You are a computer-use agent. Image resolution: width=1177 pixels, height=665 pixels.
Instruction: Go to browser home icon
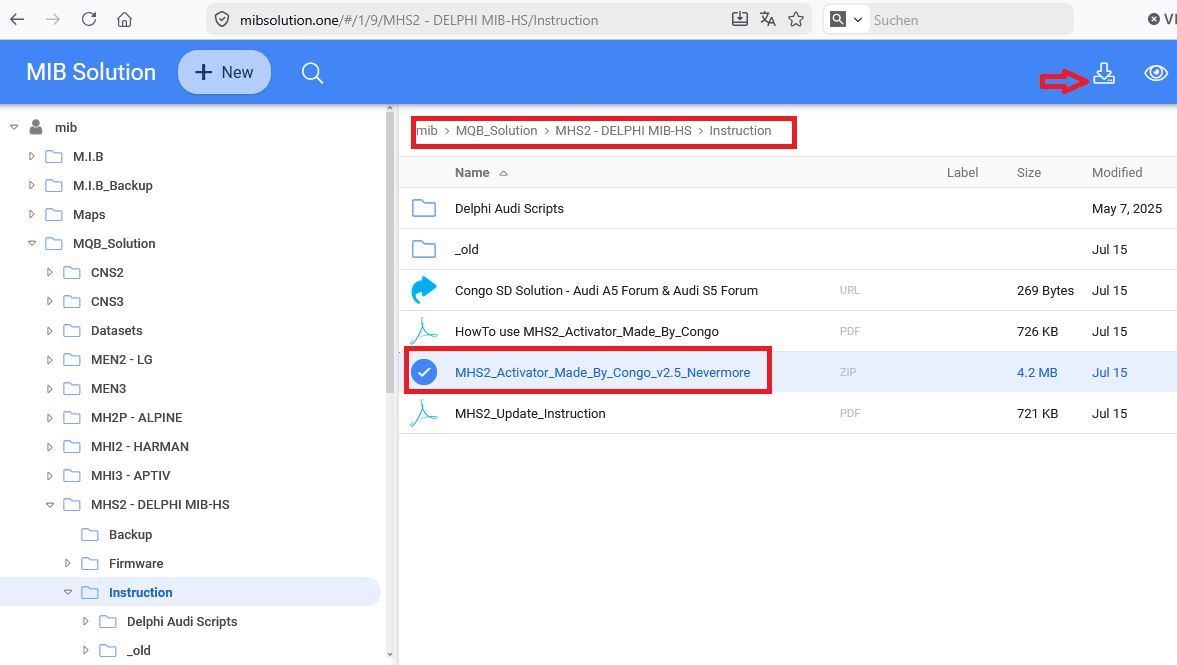[x=125, y=20]
